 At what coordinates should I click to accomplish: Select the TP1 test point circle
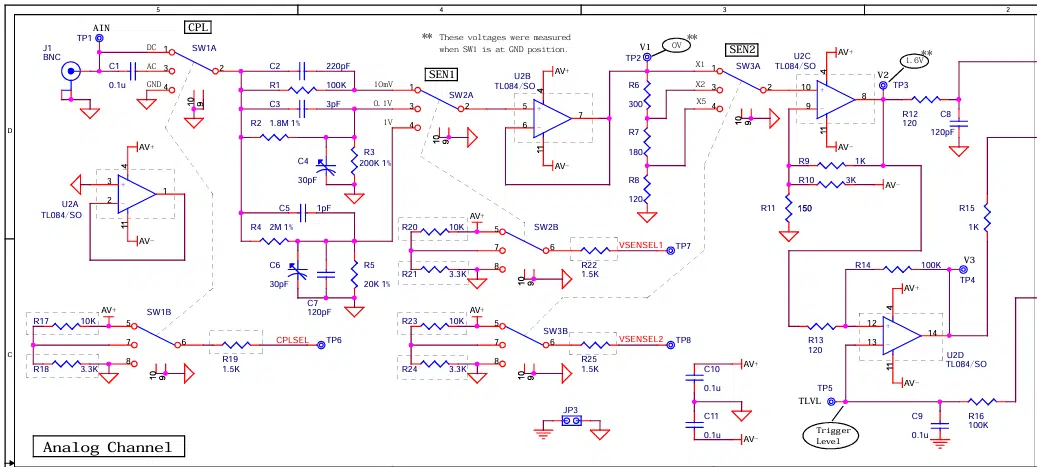pos(99,38)
